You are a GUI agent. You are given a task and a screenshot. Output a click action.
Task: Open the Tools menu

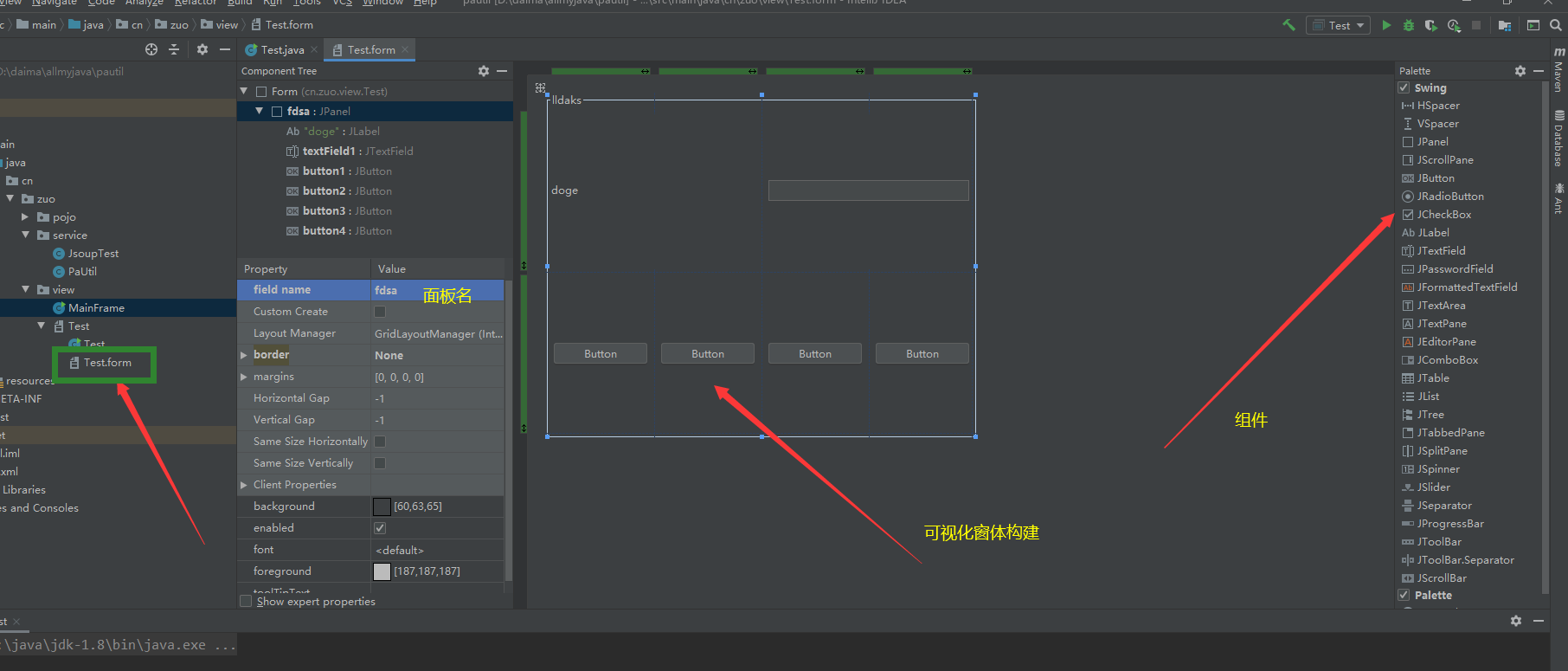[307, 3]
